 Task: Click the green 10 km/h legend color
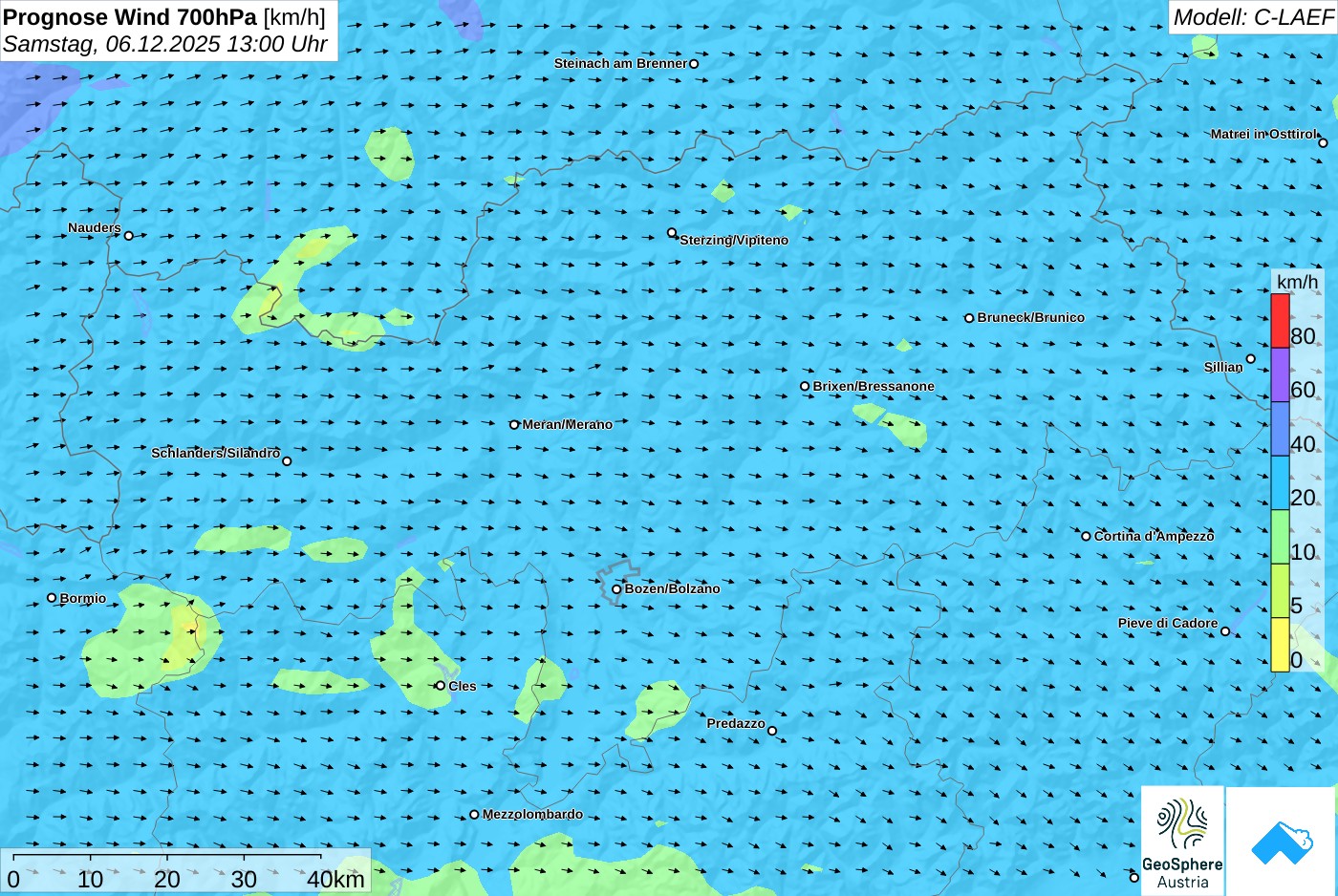click(x=1280, y=537)
